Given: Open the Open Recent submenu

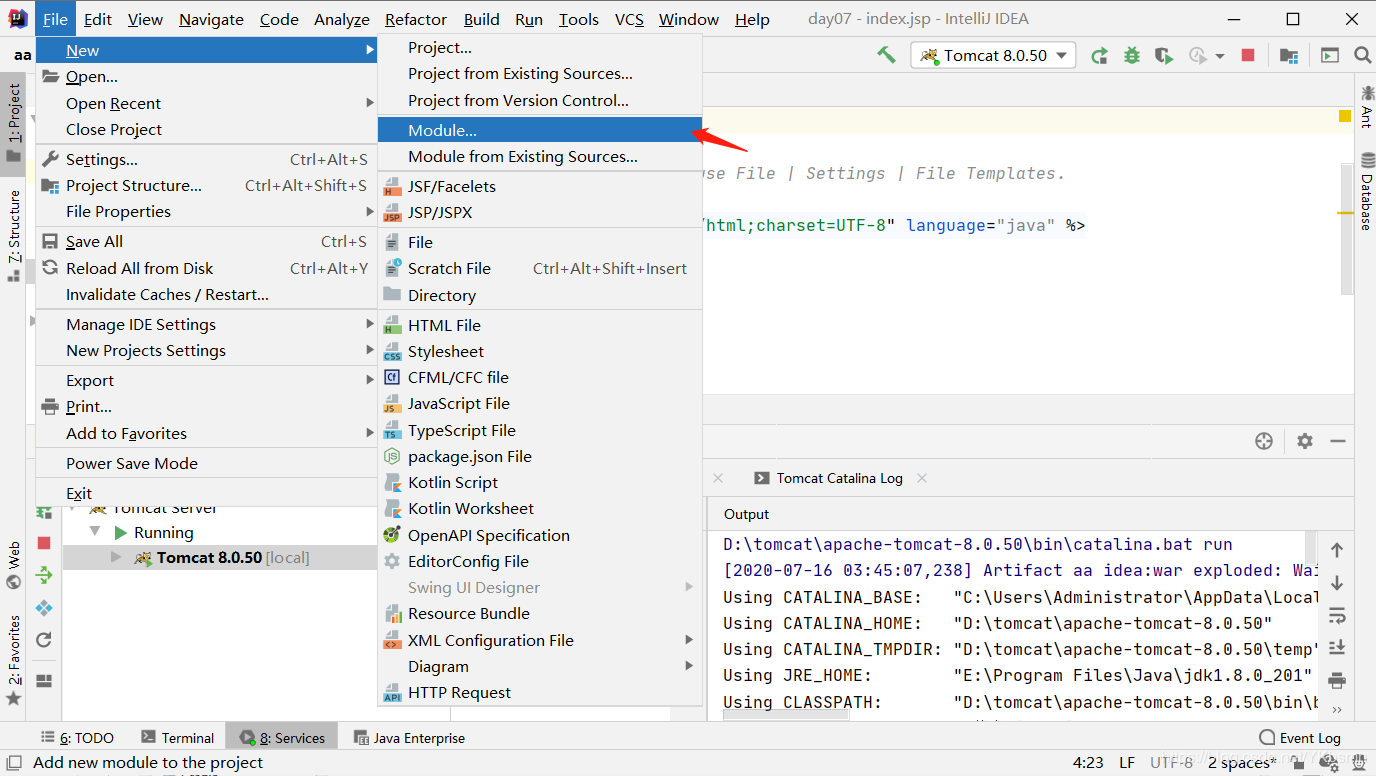Looking at the screenshot, I should pyautogui.click(x=206, y=103).
